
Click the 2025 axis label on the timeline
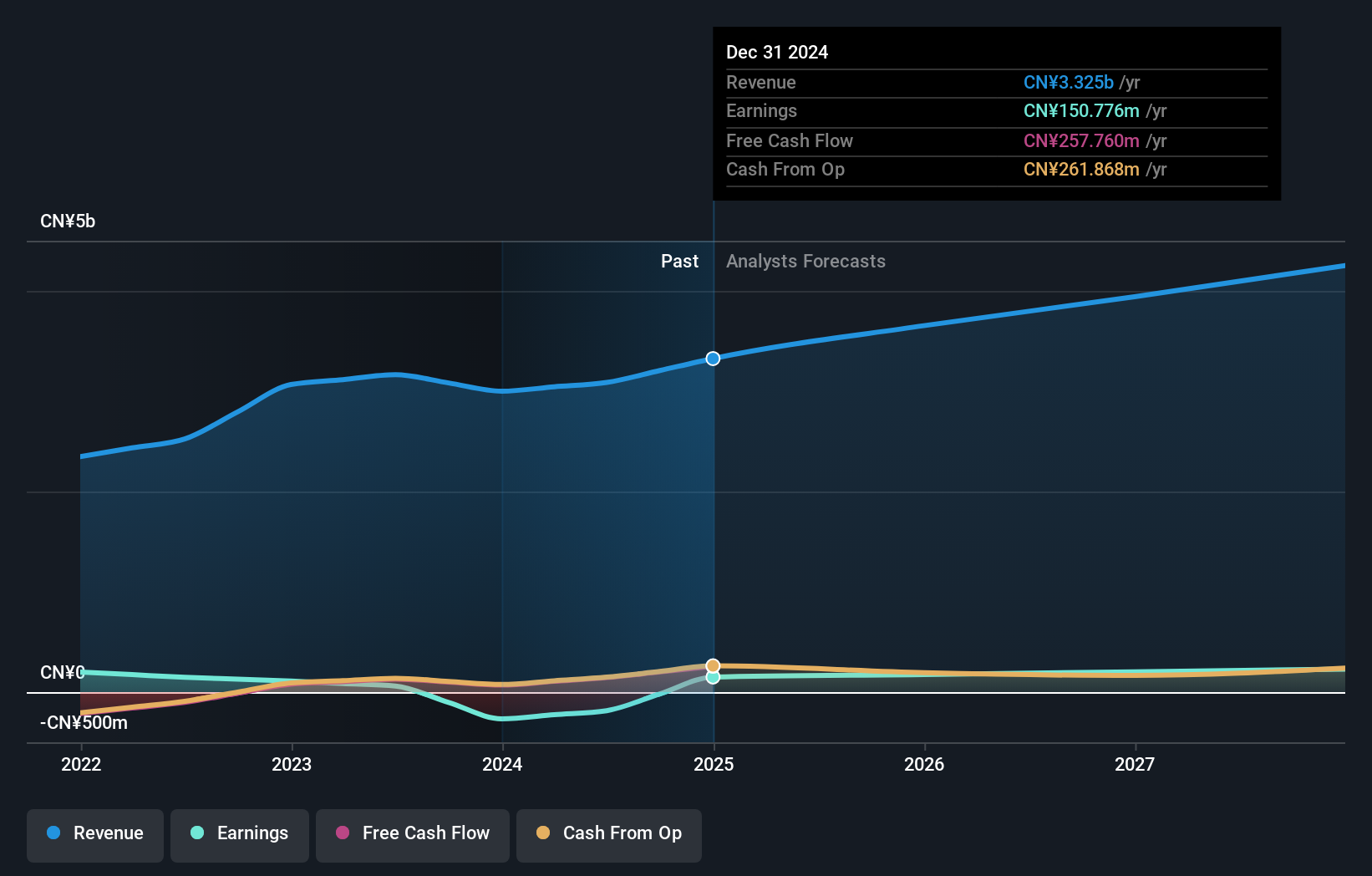(713, 764)
